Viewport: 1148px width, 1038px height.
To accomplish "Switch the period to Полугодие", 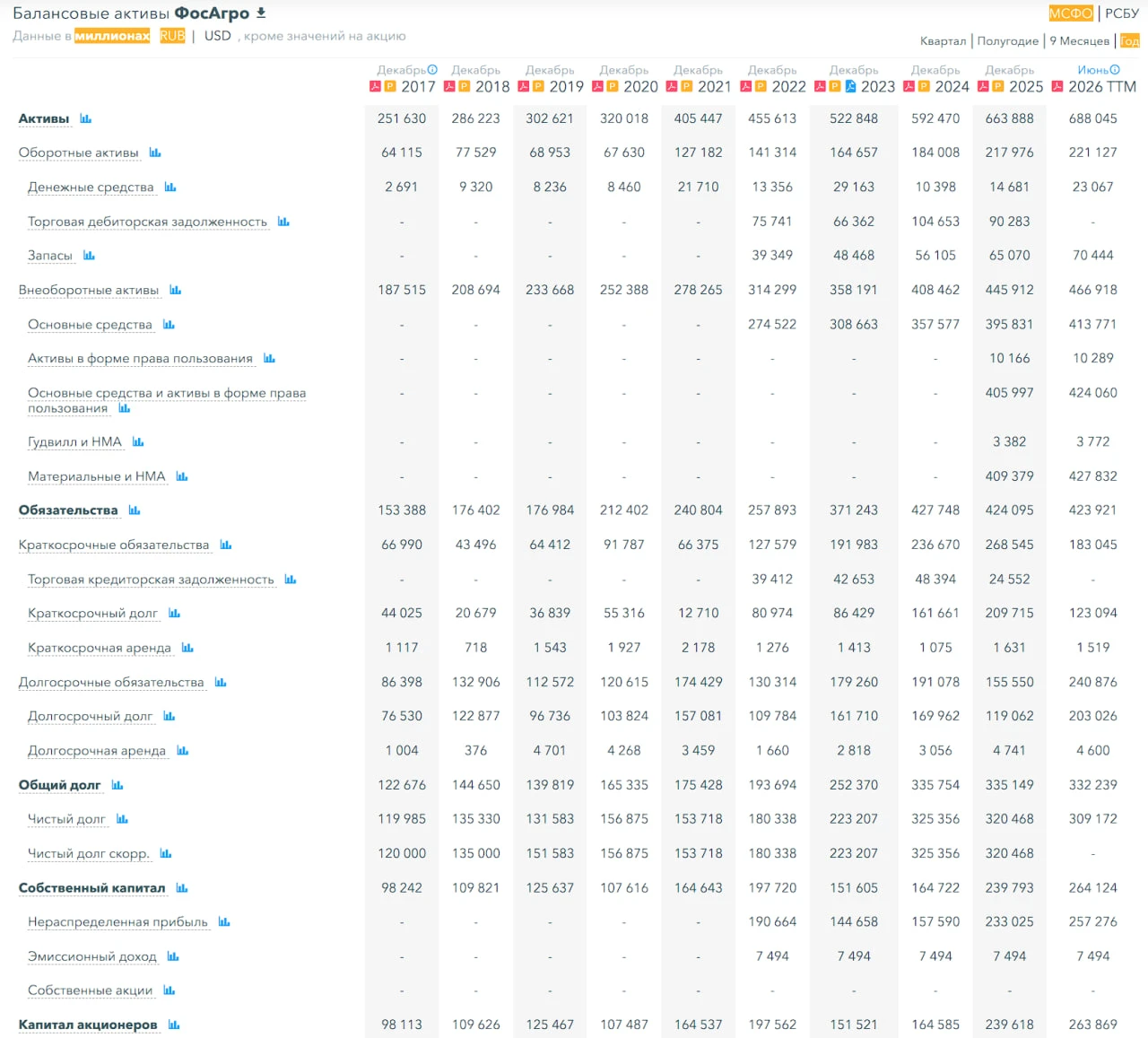I will click(x=1008, y=41).
